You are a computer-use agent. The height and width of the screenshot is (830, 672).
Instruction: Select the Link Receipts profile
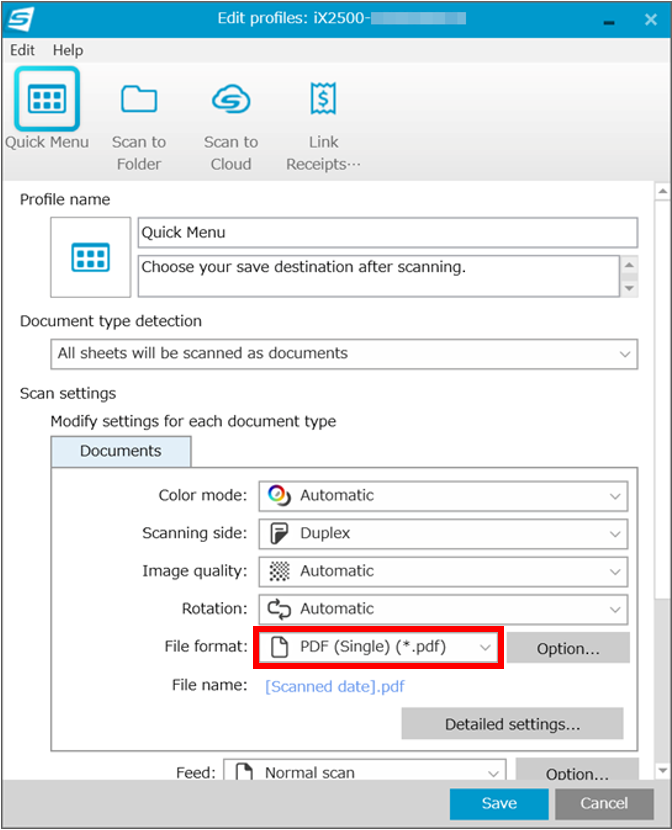pos(323,126)
